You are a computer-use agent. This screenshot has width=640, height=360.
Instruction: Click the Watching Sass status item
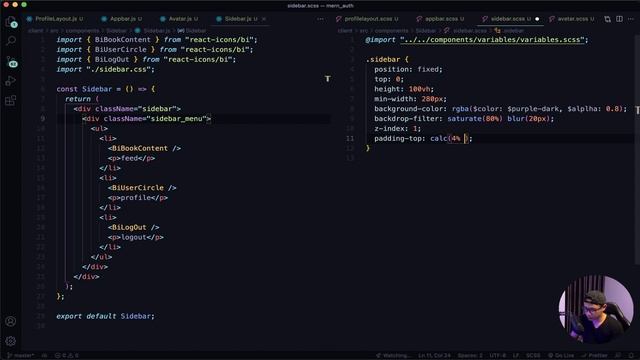pyautogui.click(x=393, y=356)
